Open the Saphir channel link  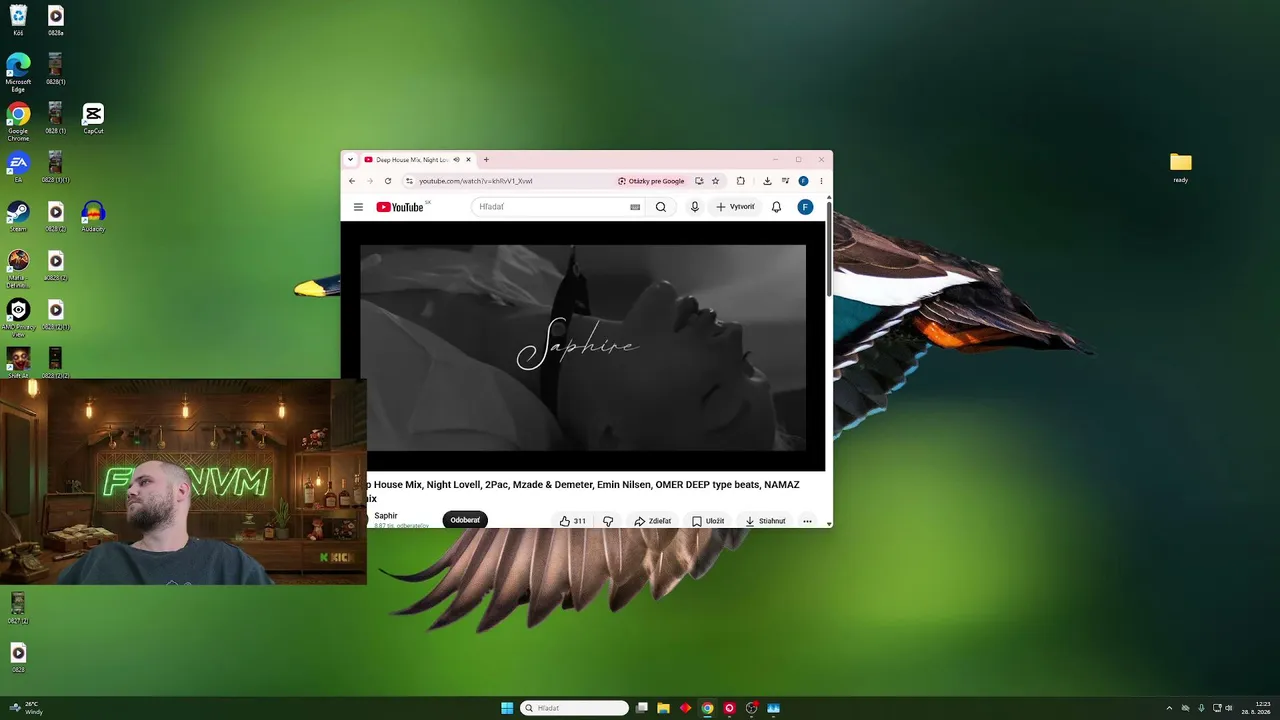click(x=386, y=516)
